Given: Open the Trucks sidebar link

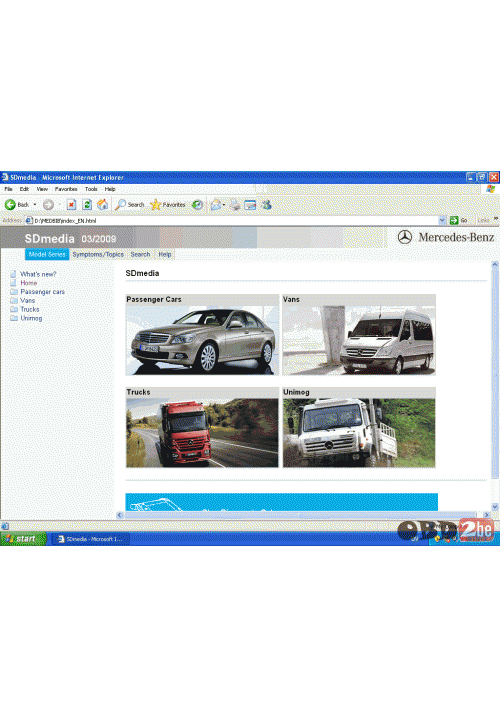Looking at the screenshot, I should [30, 309].
